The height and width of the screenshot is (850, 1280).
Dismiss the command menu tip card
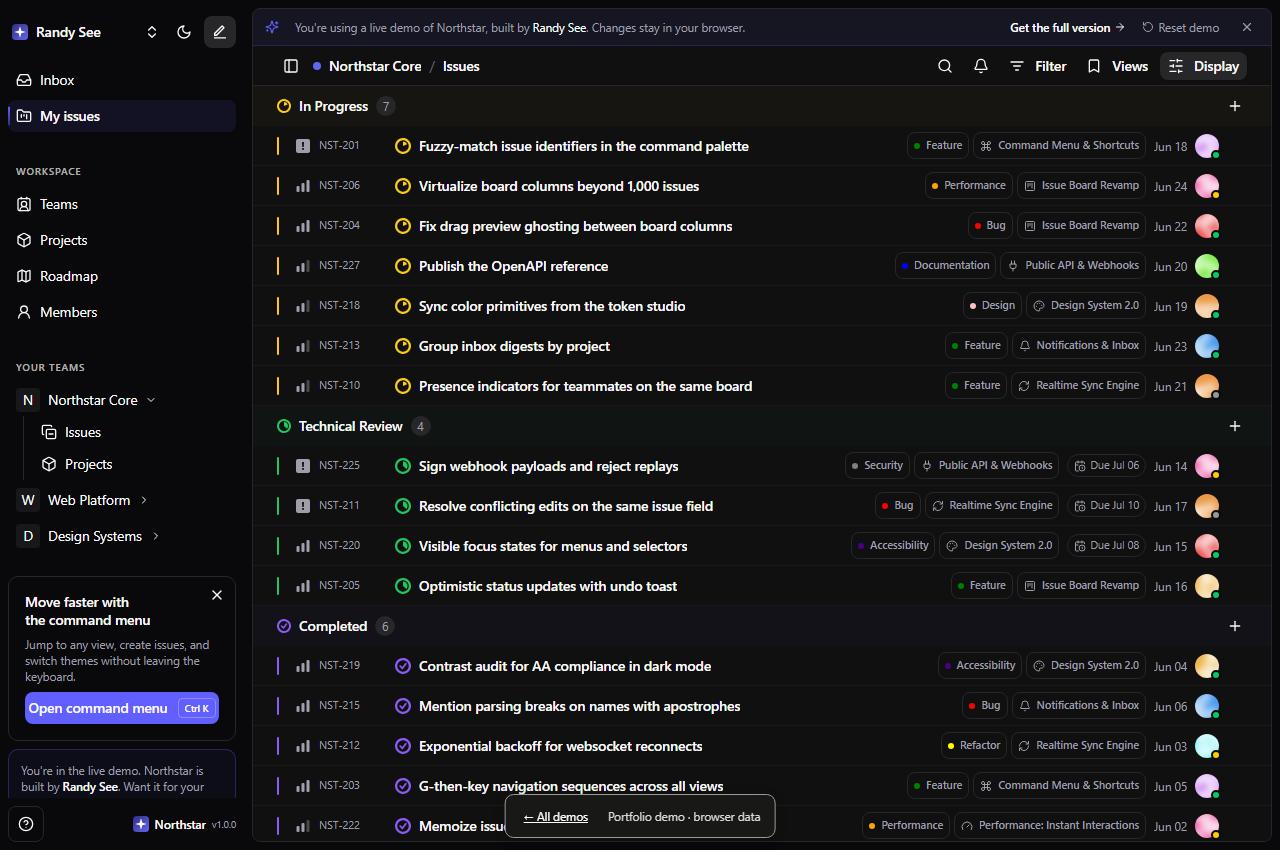pyautogui.click(x=217, y=595)
